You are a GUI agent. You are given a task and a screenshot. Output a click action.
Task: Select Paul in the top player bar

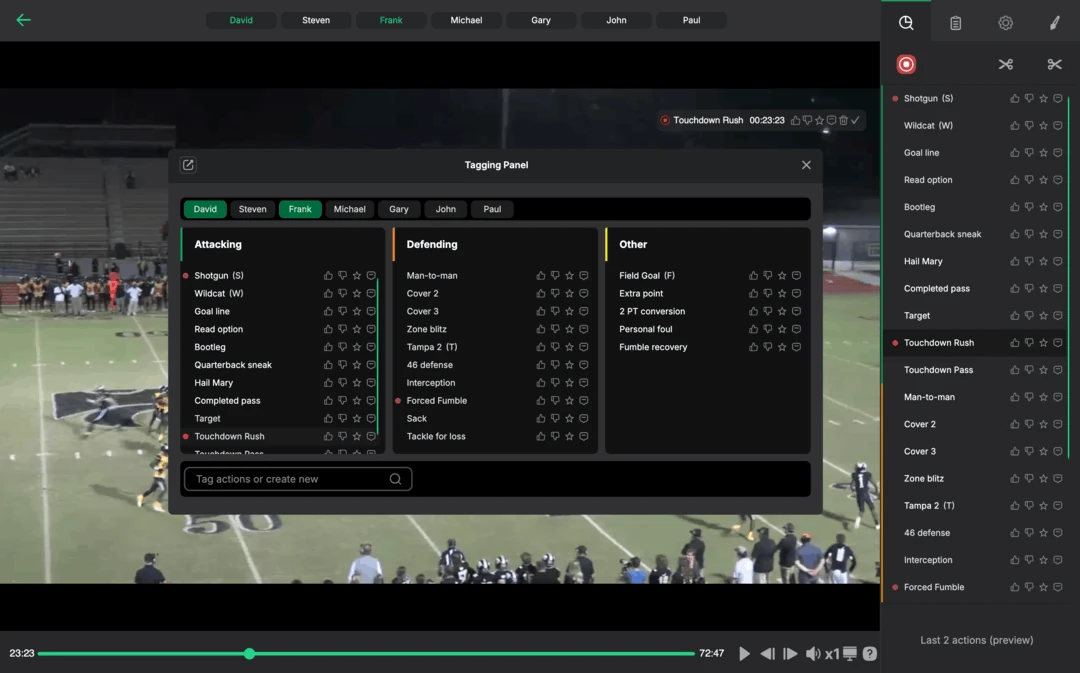692,20
